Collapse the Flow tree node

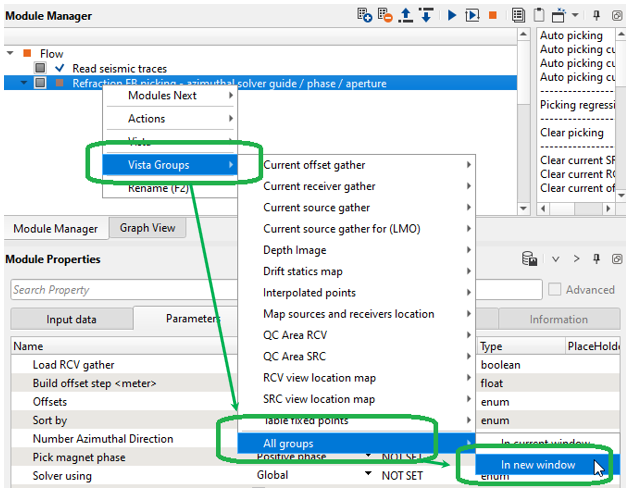point(10,54)
